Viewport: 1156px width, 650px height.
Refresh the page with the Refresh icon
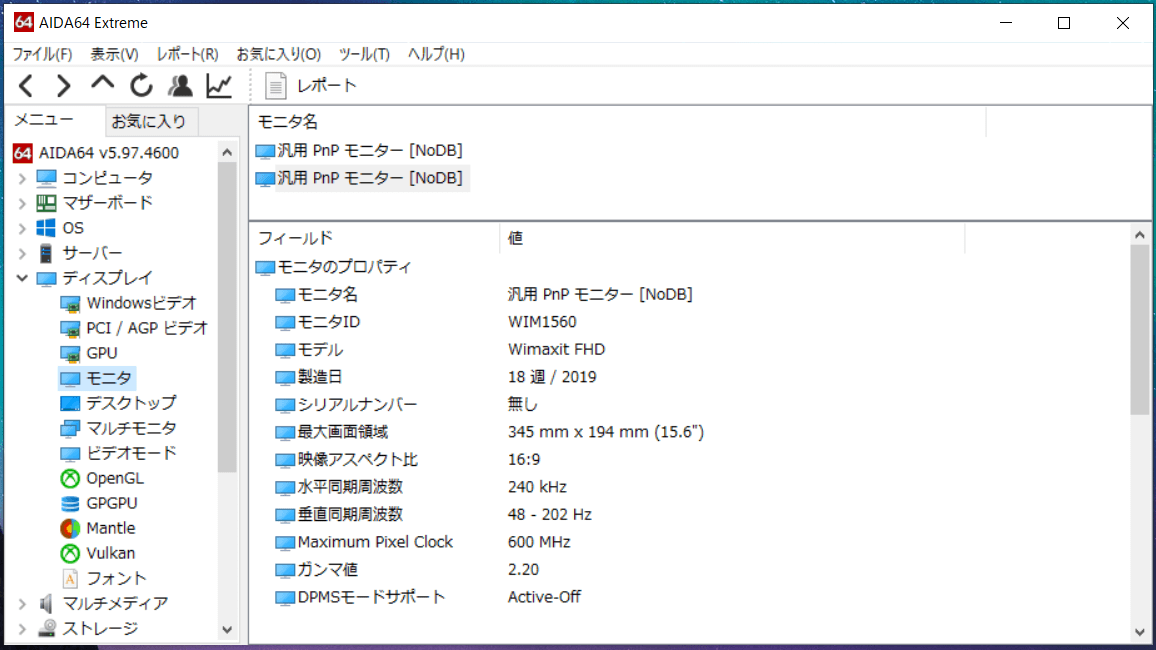141,86
